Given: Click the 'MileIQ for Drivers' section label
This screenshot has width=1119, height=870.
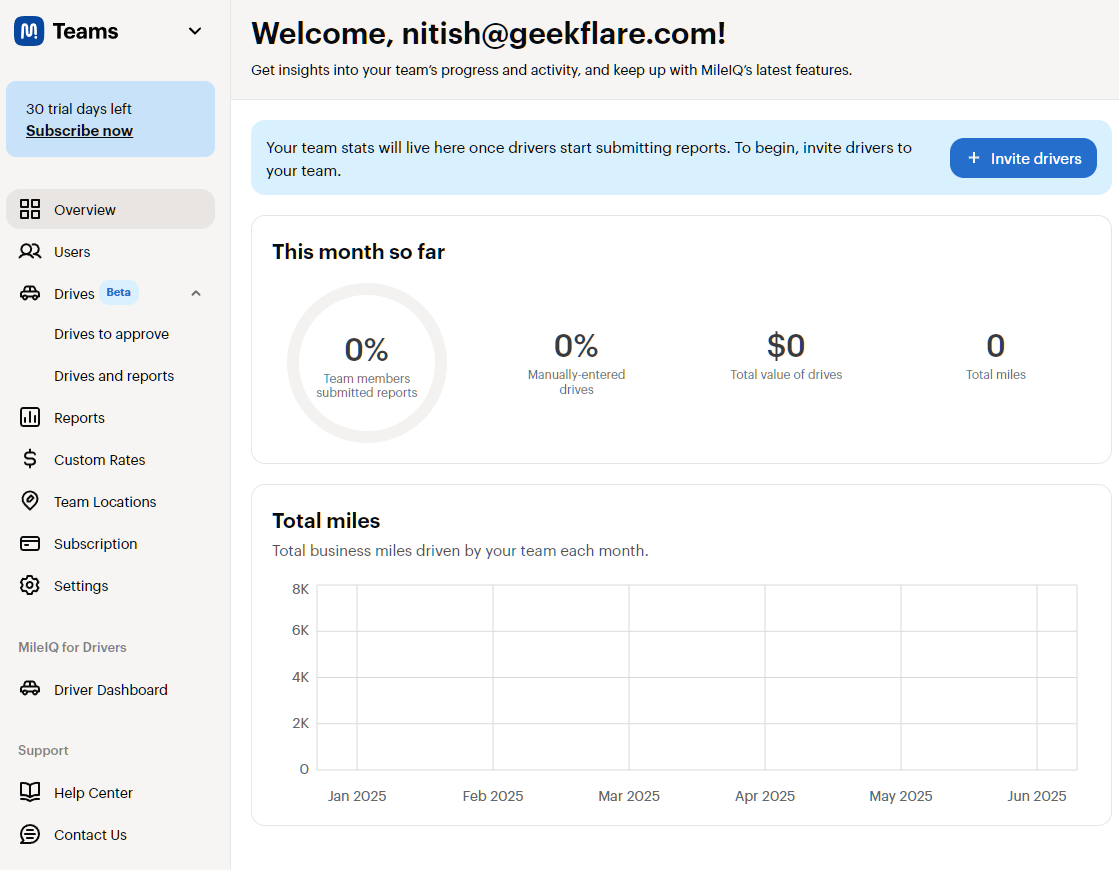Looking at the screenshot, I should (72, 647).
